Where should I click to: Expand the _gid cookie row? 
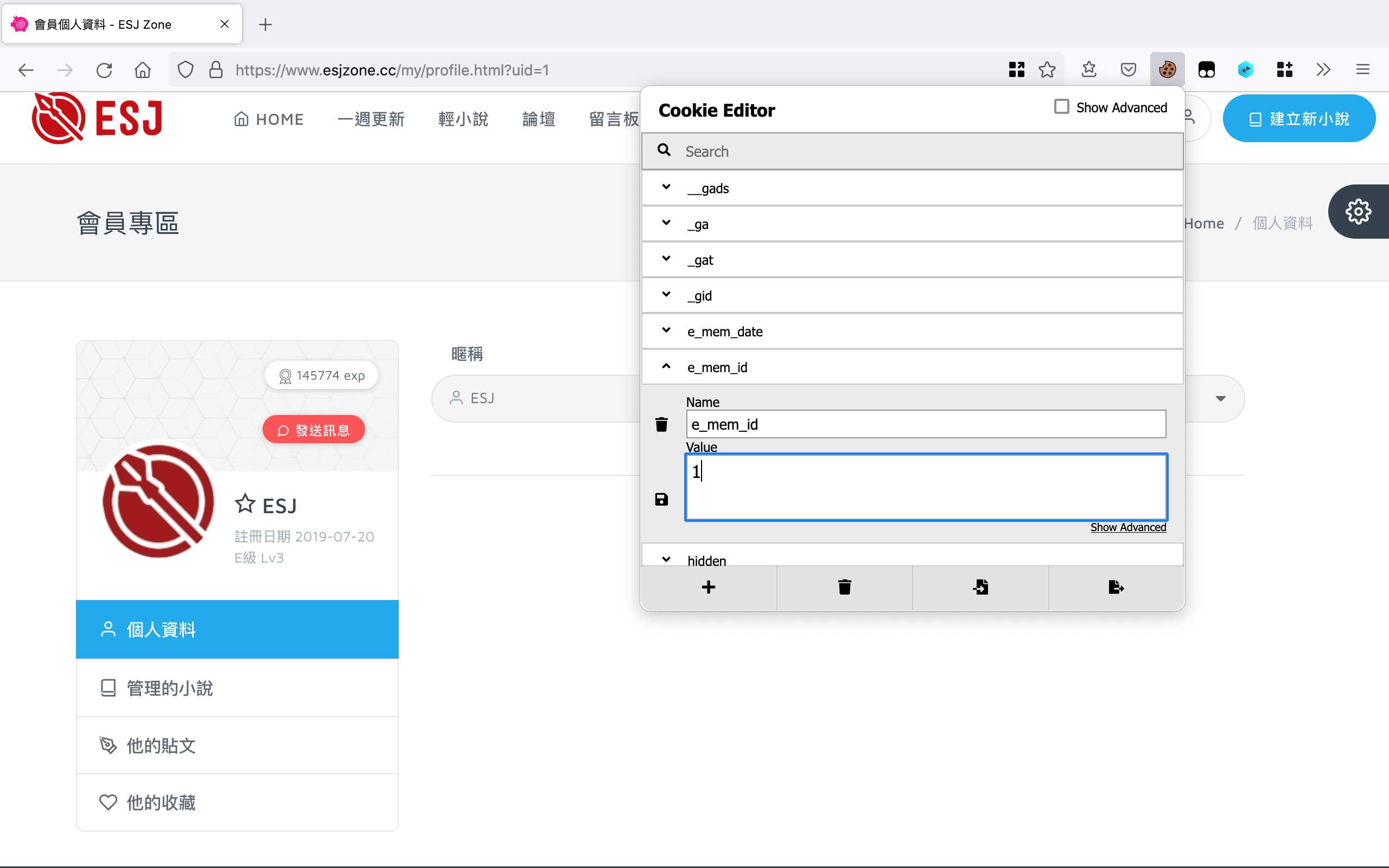pyautogui.click(x=912, y=296)
